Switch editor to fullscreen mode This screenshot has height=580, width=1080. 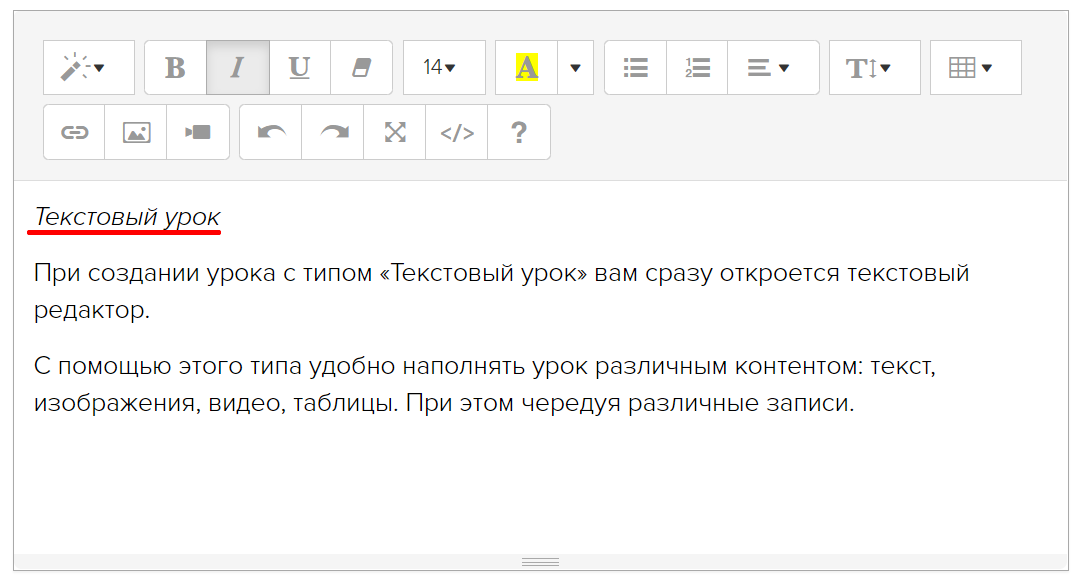(x=395, y=132)
